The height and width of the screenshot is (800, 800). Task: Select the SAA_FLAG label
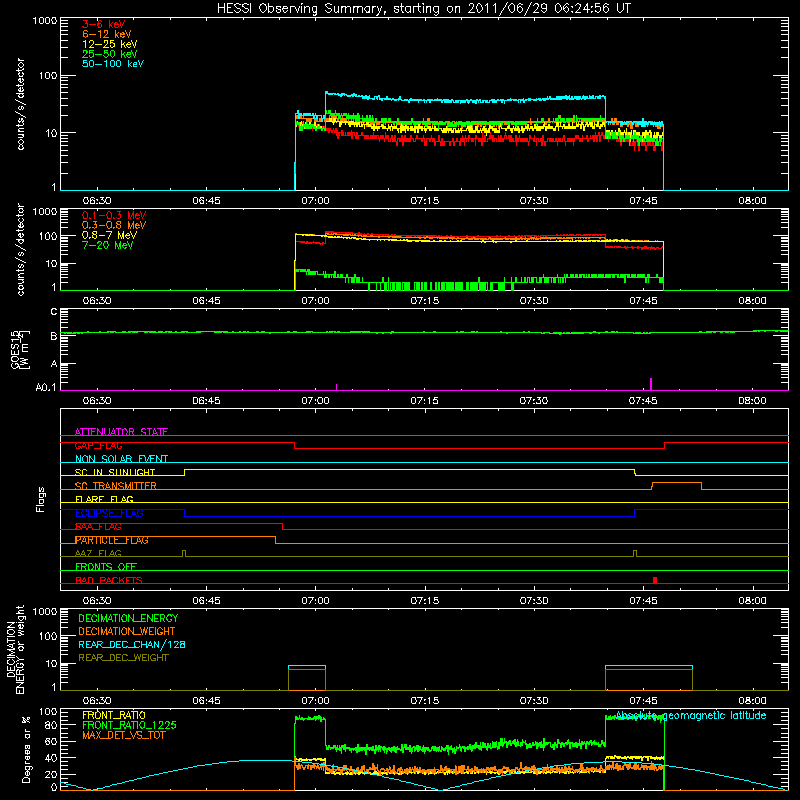click(x=98, y=527)
